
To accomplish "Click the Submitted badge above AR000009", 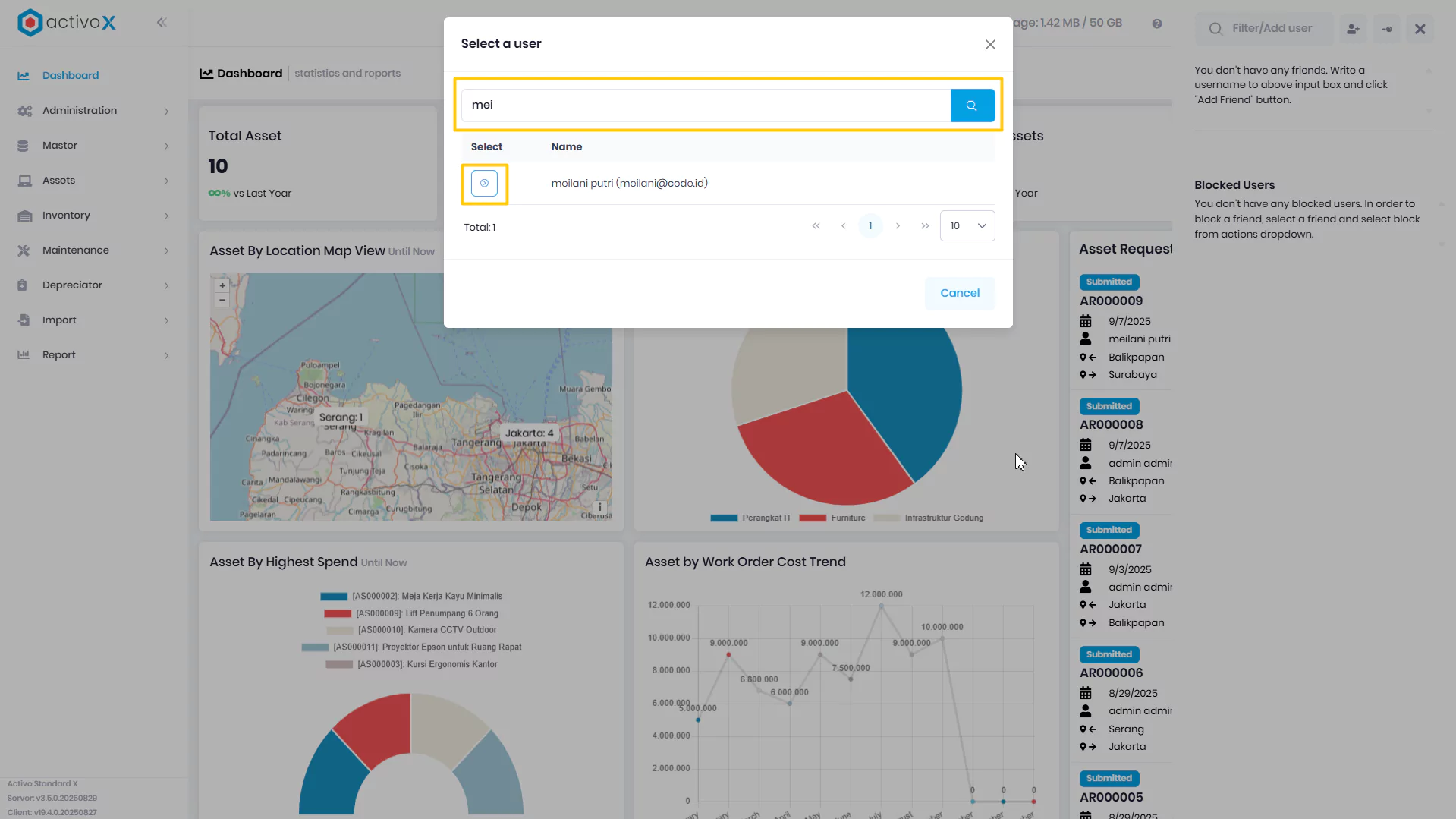I will [x=1109, y=282].
